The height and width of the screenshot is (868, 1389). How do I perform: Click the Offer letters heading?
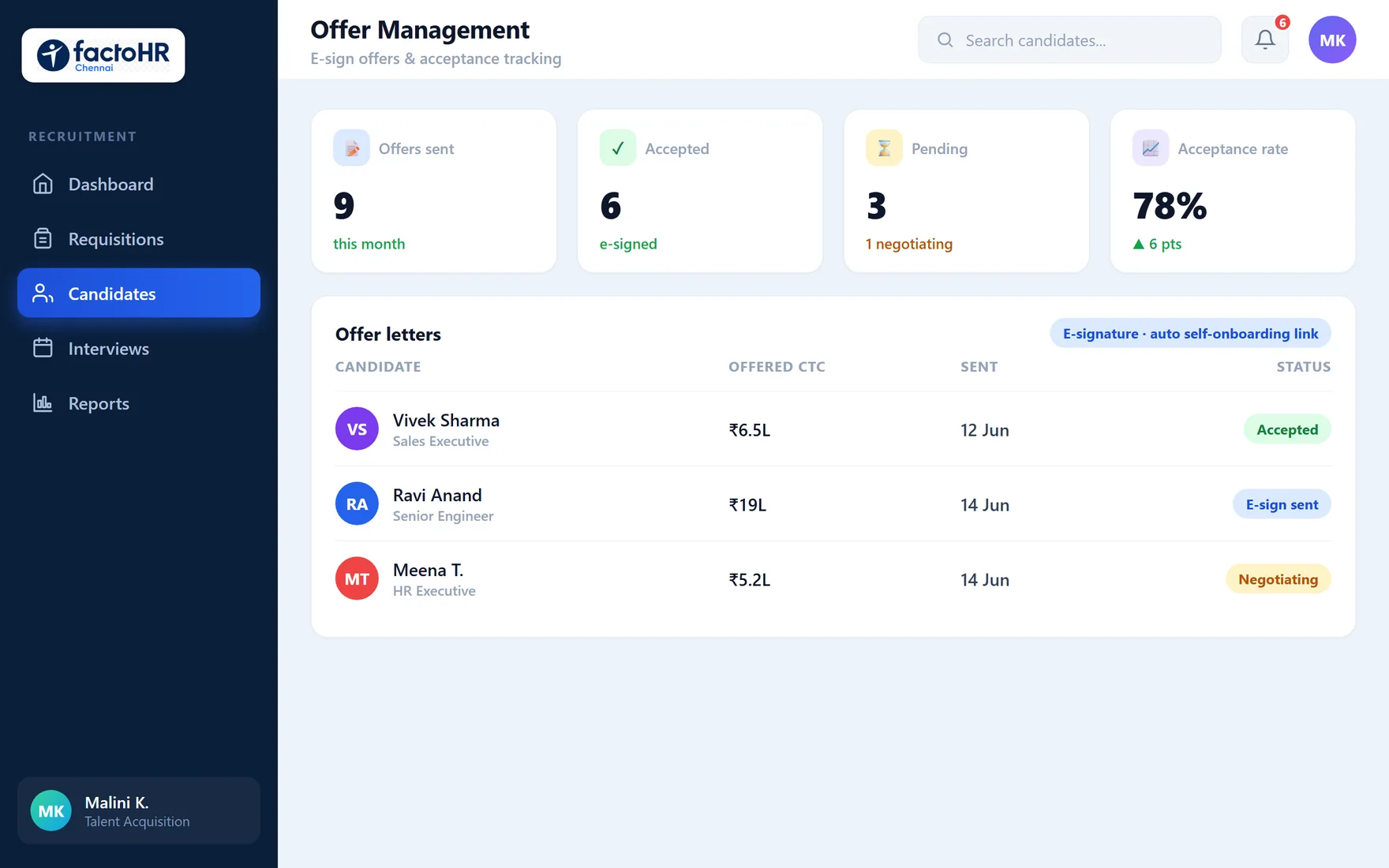pyautogui.click(x=387, y=334)
